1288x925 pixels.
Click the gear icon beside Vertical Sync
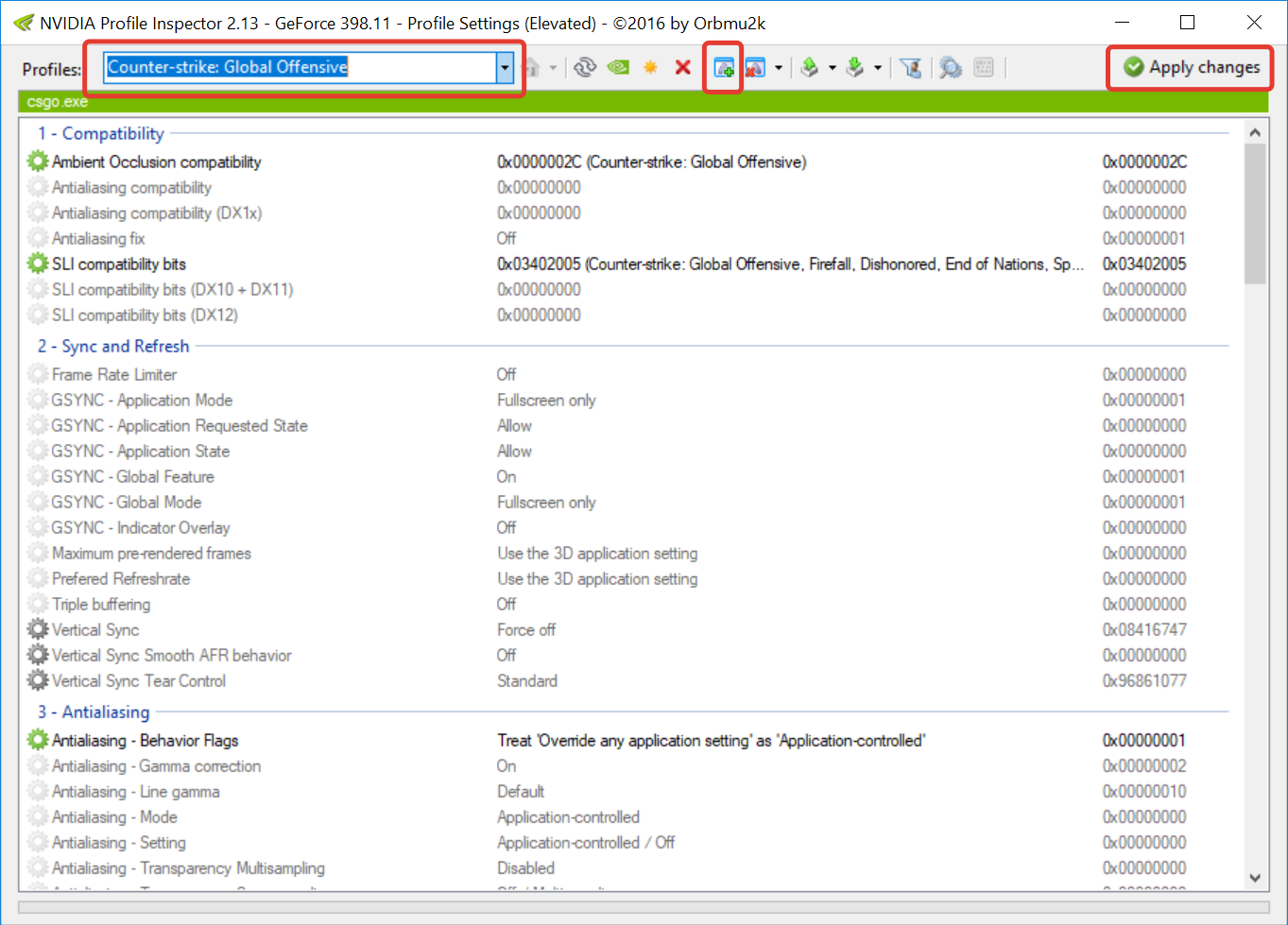[38, 629]
